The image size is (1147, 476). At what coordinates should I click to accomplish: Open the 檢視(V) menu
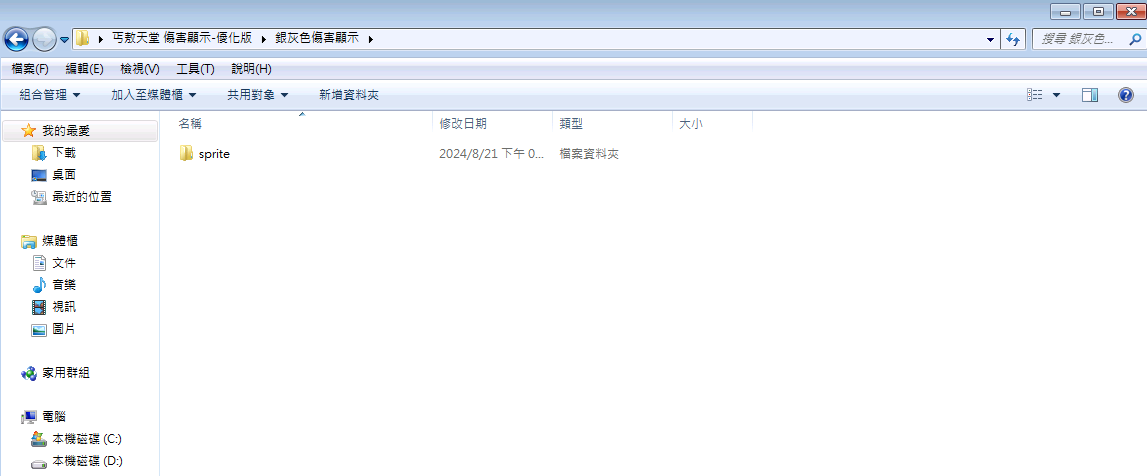coord(140,69)
